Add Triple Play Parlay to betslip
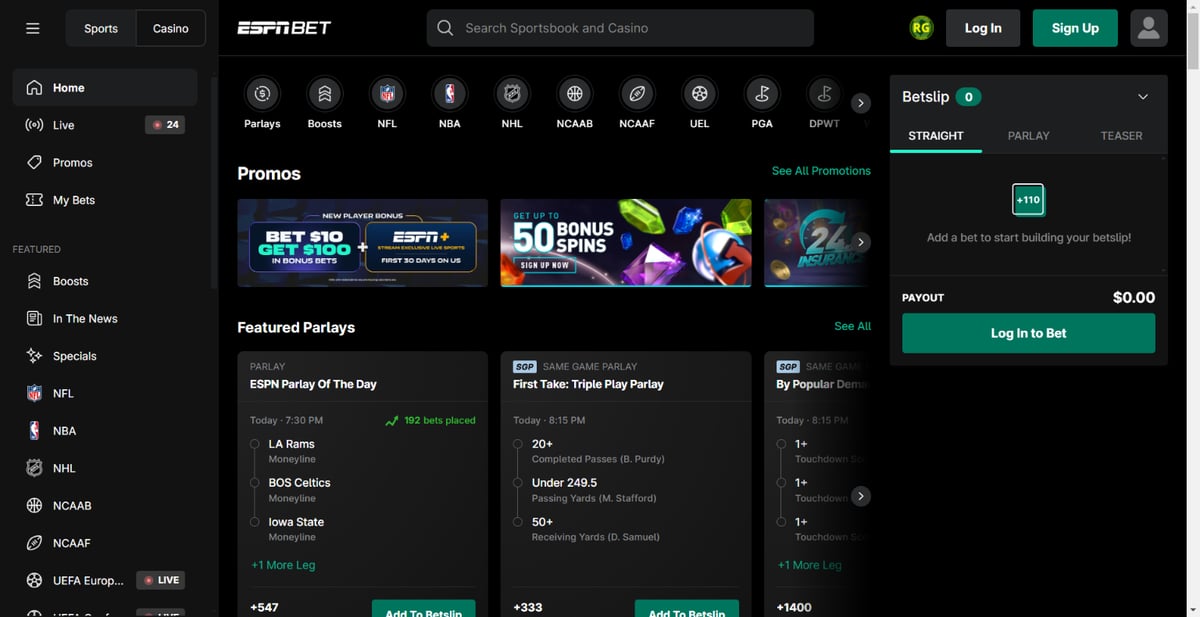The height and width of the screenshot is (617, 1200). 687,608
